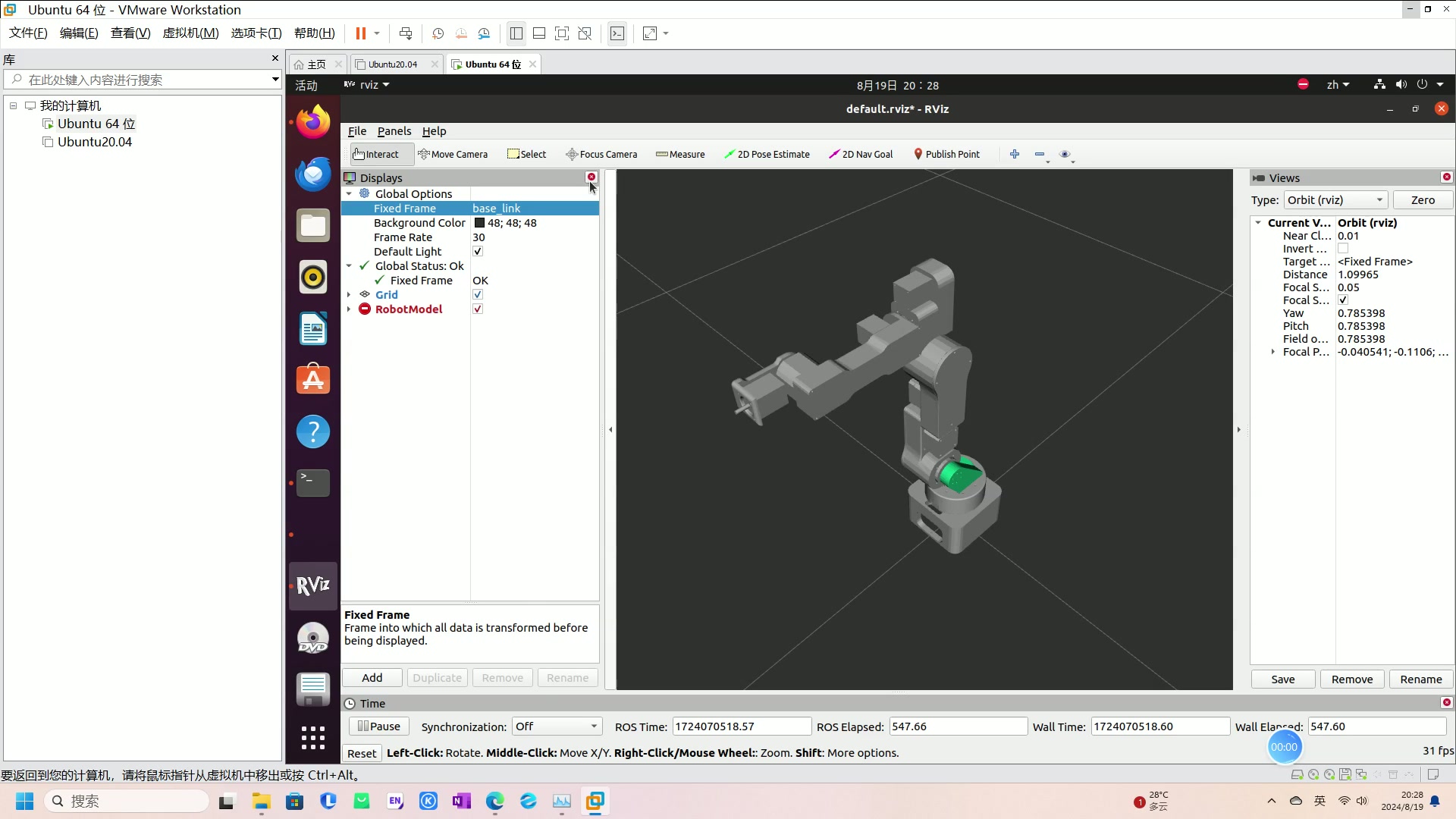Select the 2D Nav Goal tool
The width and height of the screenshot is (1456, 819).
click(x=861, y=154)
